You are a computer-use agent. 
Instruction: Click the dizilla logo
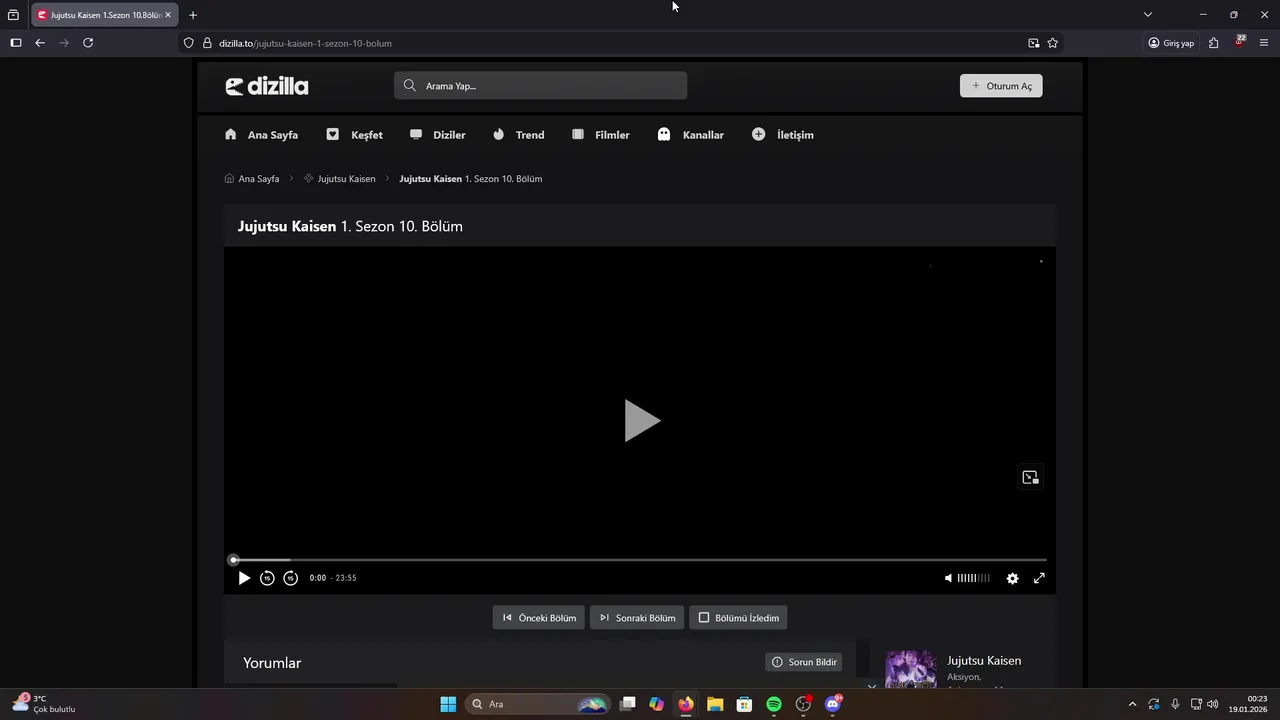pyautogui.click(x=267, y=86)
